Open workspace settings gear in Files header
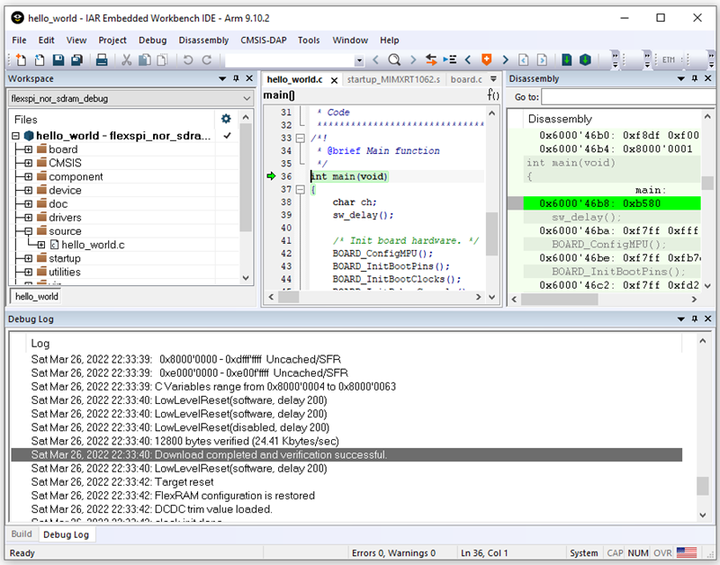This screenshot has height=565, width=720. [x=226, y=119]
